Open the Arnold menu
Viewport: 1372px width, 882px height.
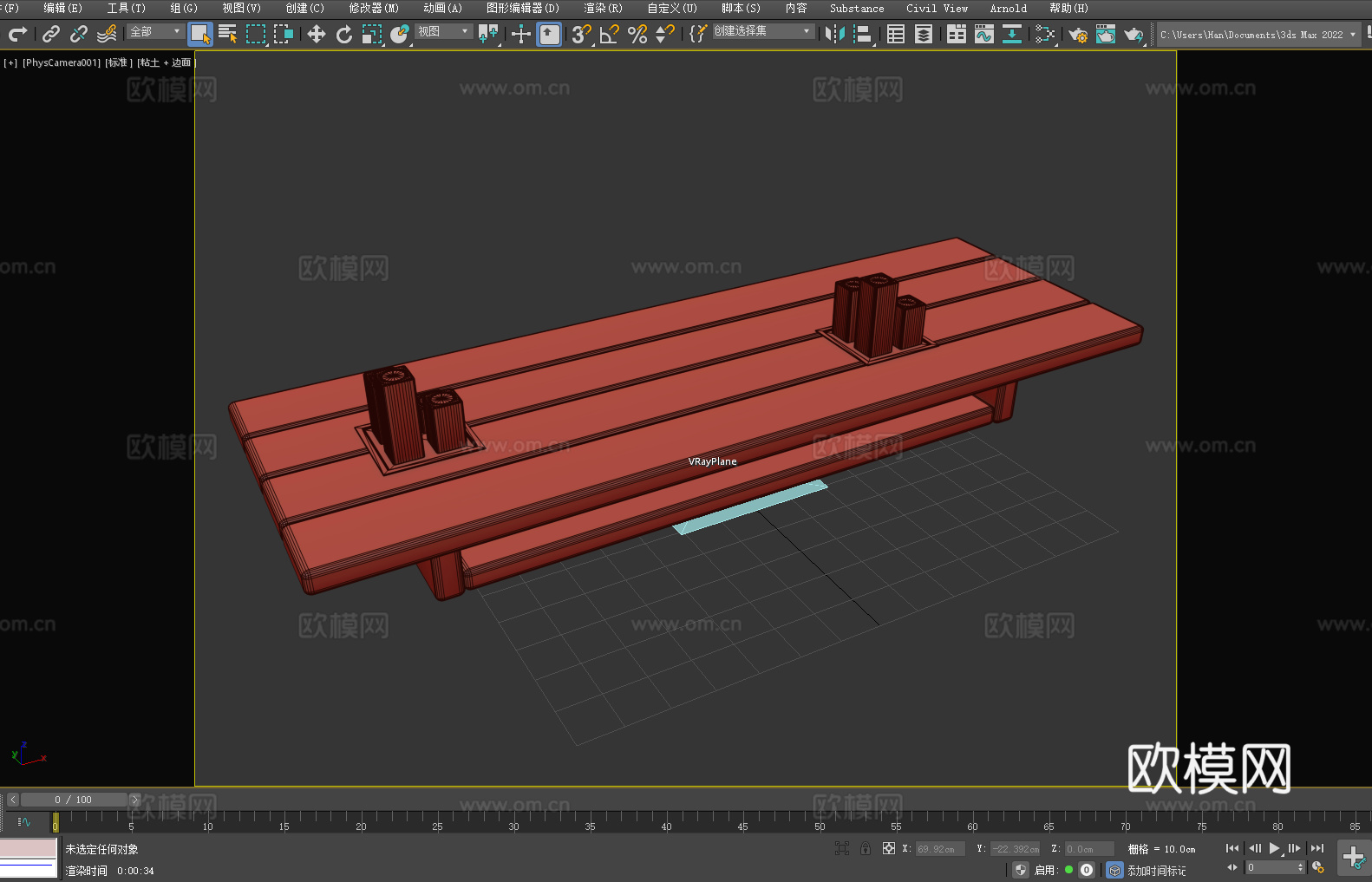click(1009, 8)
